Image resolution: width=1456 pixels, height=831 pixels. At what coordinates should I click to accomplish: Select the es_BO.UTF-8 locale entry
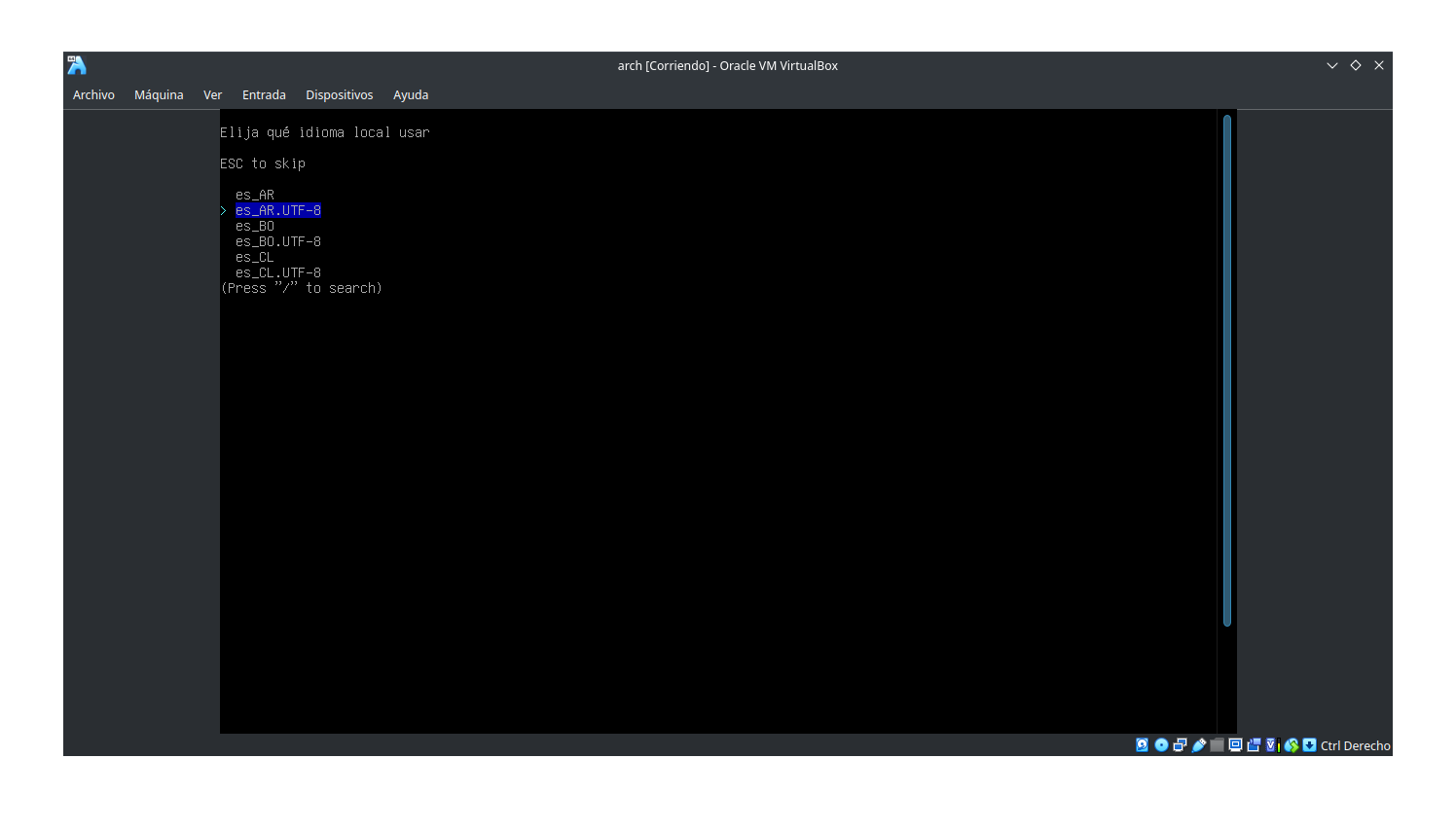(x=277, y=240)
